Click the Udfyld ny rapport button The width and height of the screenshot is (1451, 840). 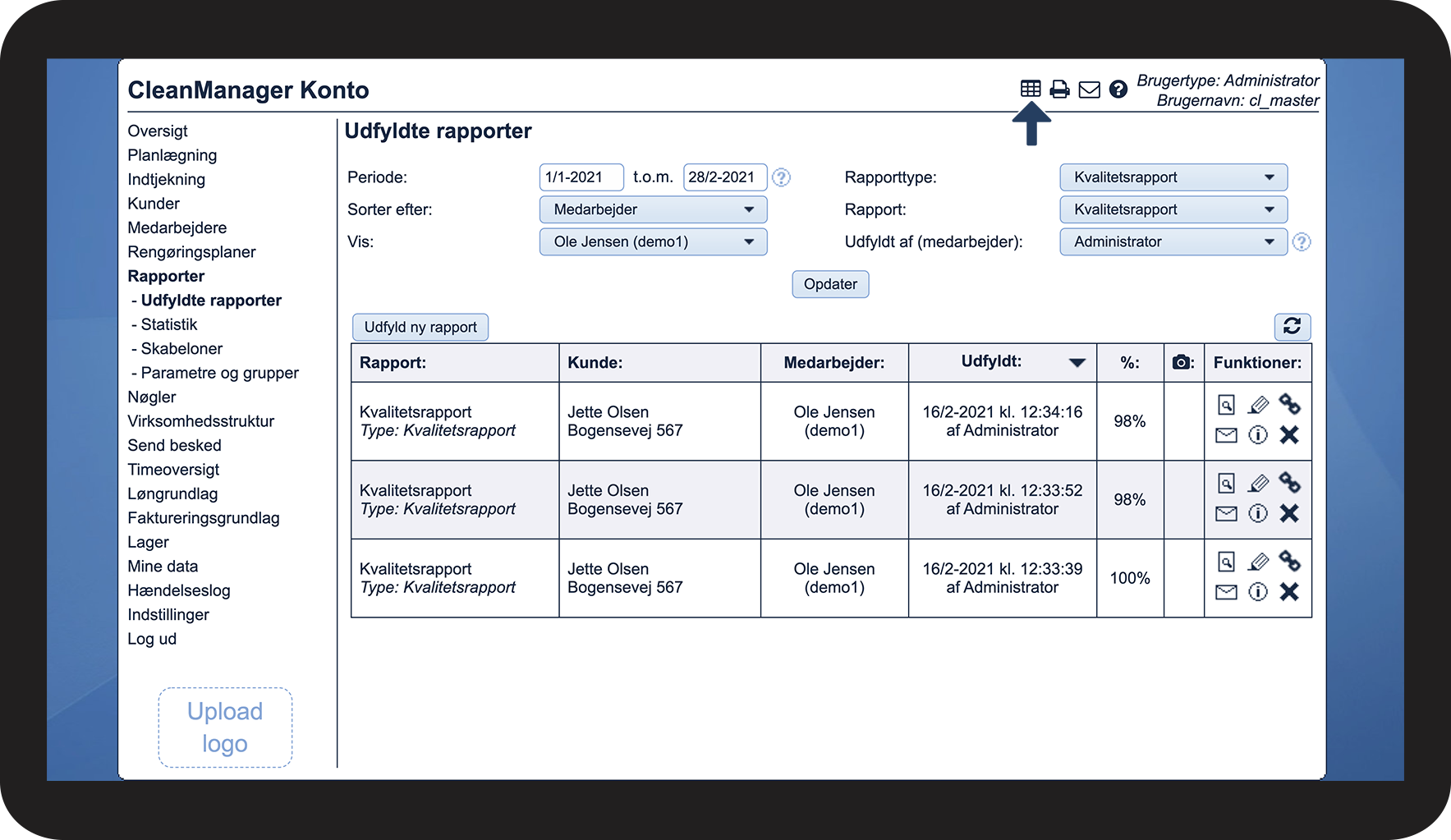pos(420,327)
